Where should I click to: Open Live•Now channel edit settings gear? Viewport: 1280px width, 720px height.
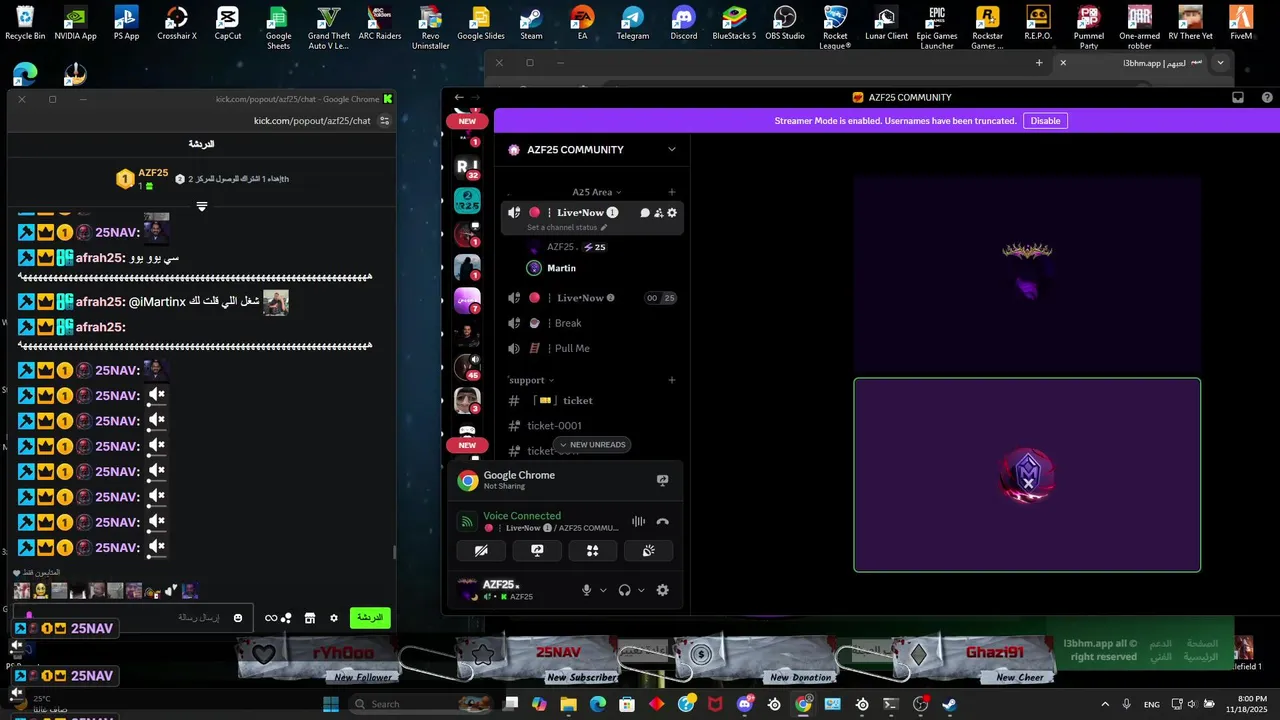(672, 213)
